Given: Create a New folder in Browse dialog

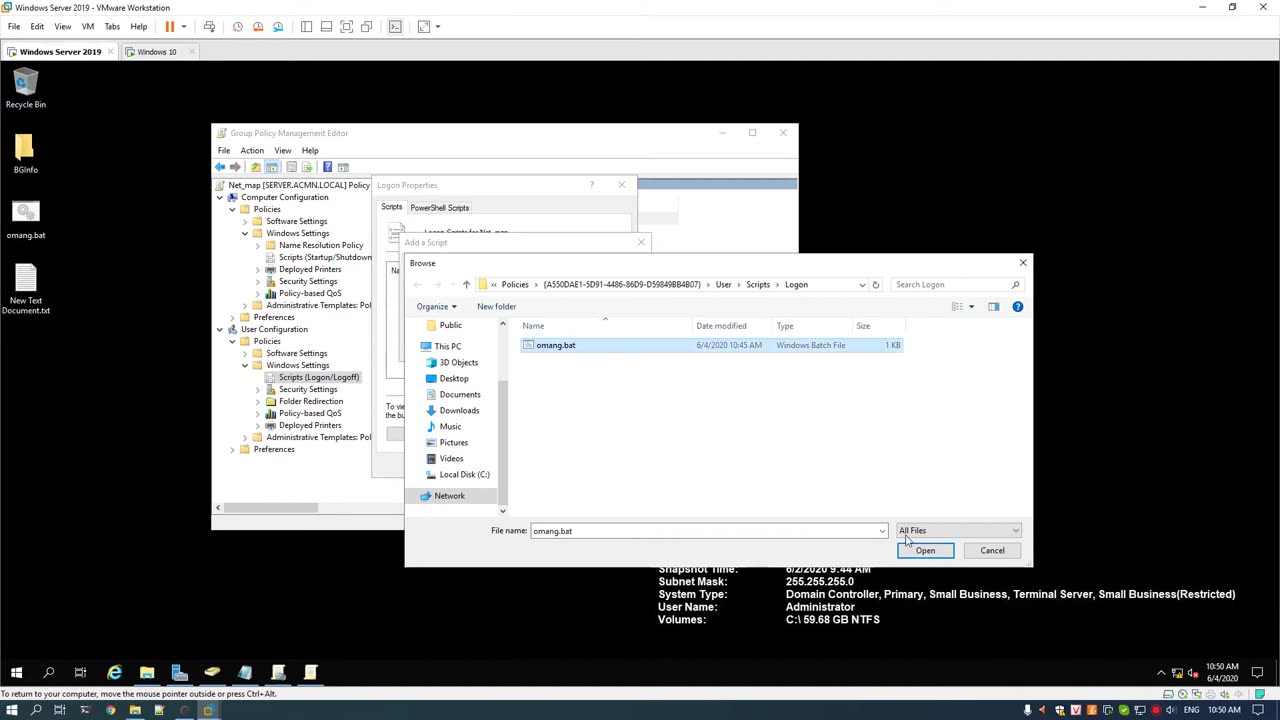Looking at the screenshot, I should point(496,307).
